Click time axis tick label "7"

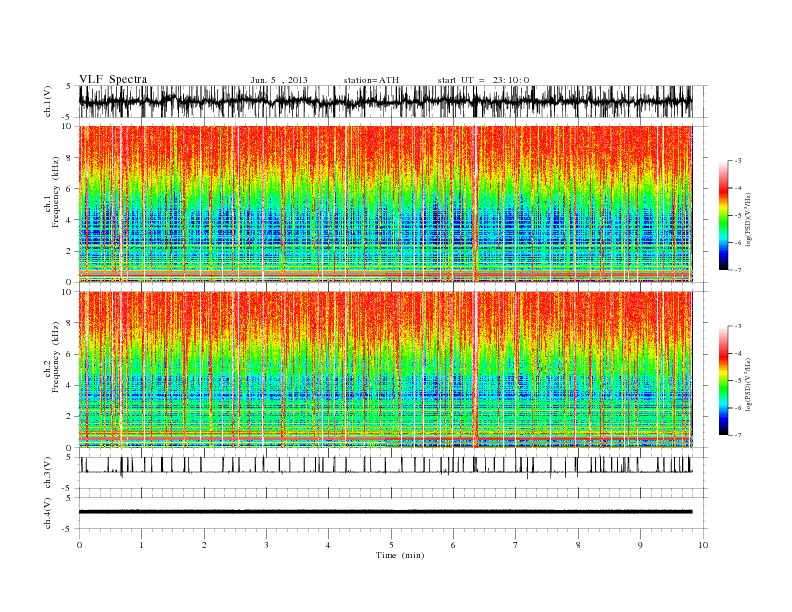[516, 545]
